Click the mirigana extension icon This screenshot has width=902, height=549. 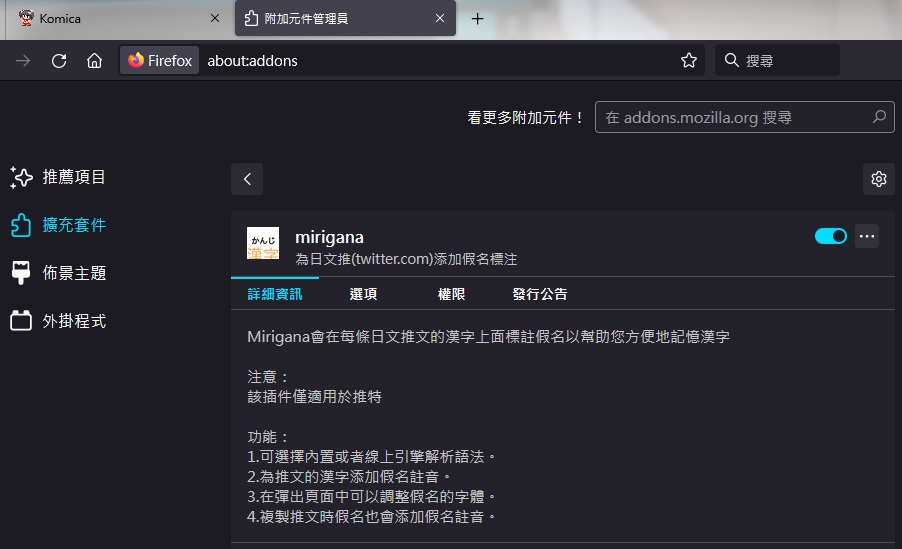point(263,243)
